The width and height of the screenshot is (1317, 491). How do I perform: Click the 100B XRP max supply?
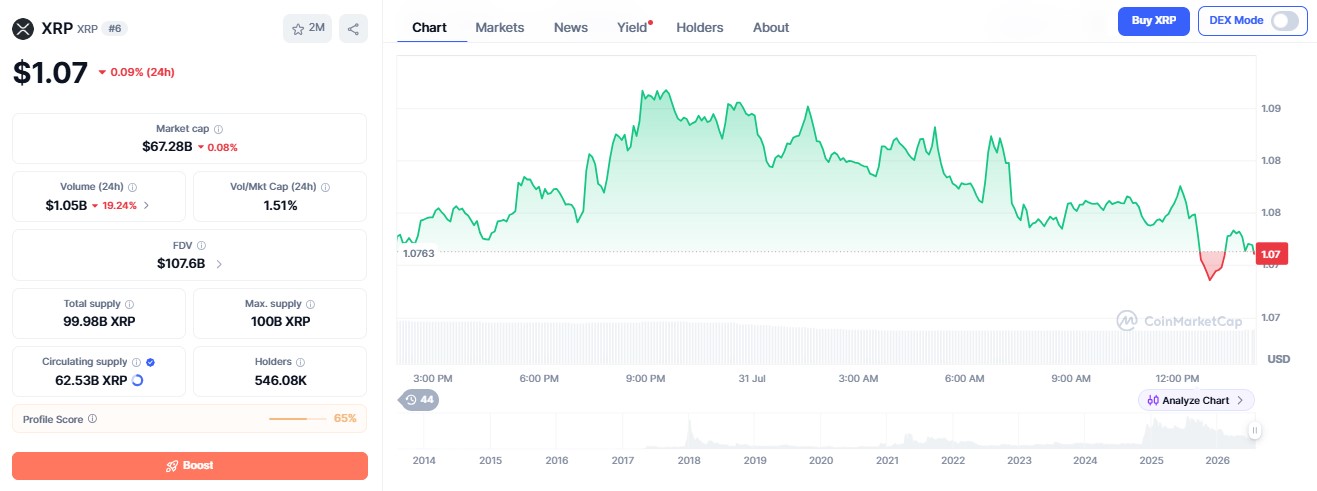pos(280,322)
